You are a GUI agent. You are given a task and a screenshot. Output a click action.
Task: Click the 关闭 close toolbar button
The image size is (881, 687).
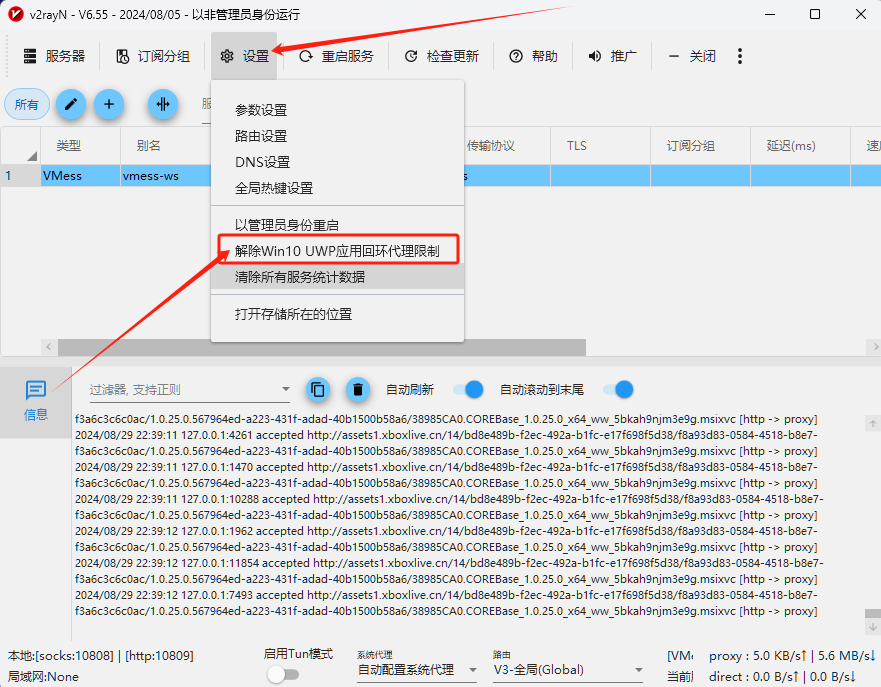(x=692, y=56)
